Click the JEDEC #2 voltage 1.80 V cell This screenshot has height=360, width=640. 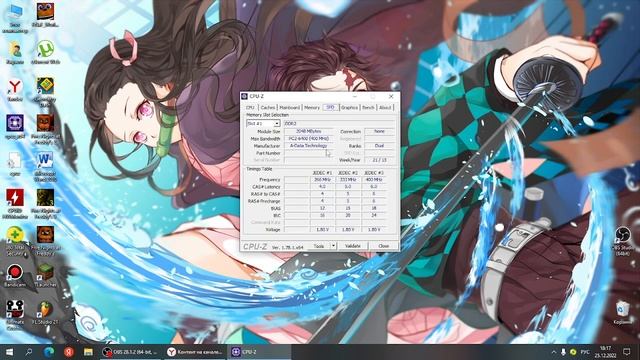348,229
